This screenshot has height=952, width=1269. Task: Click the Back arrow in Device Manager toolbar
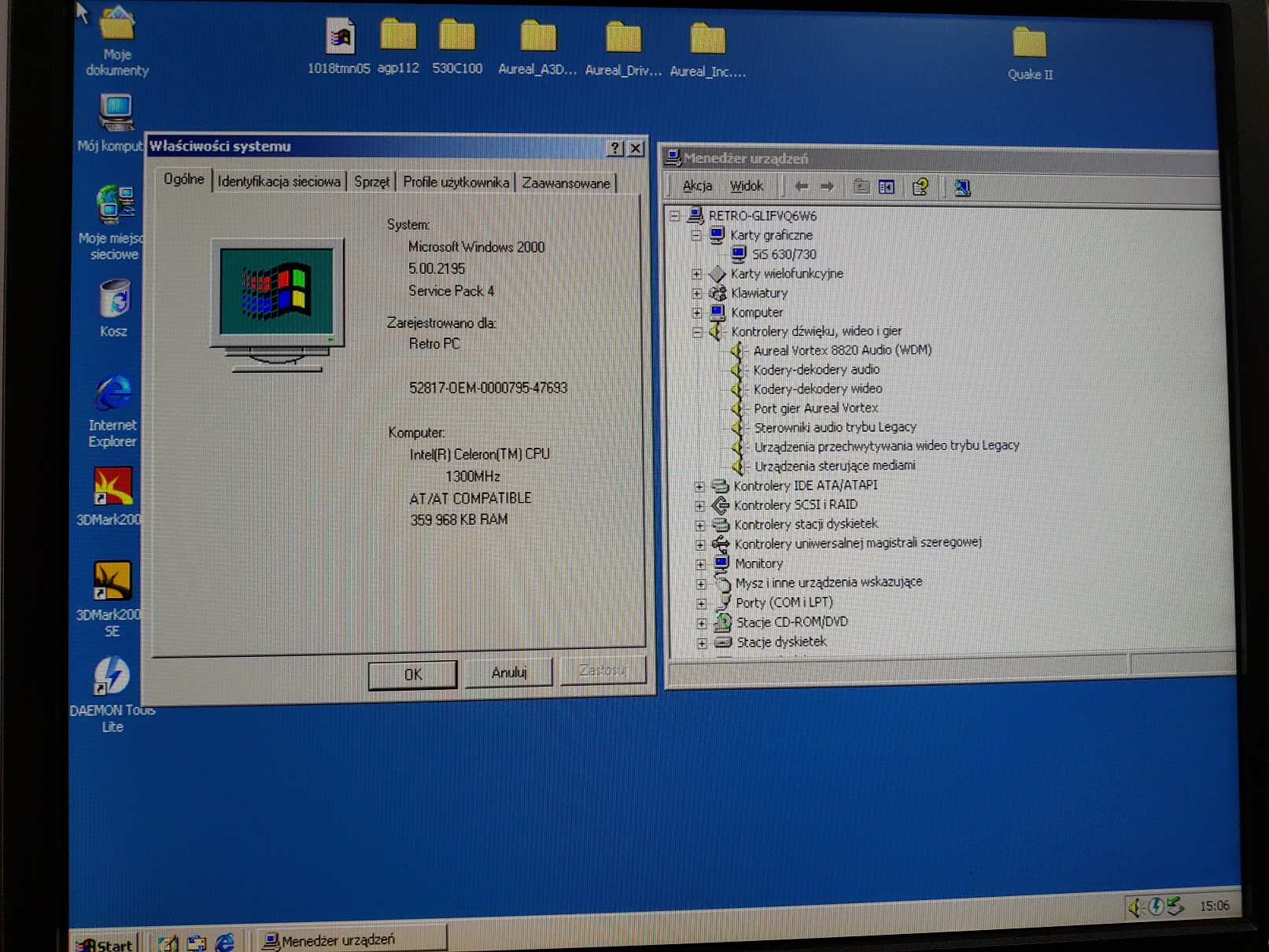(x=802, y=186)
